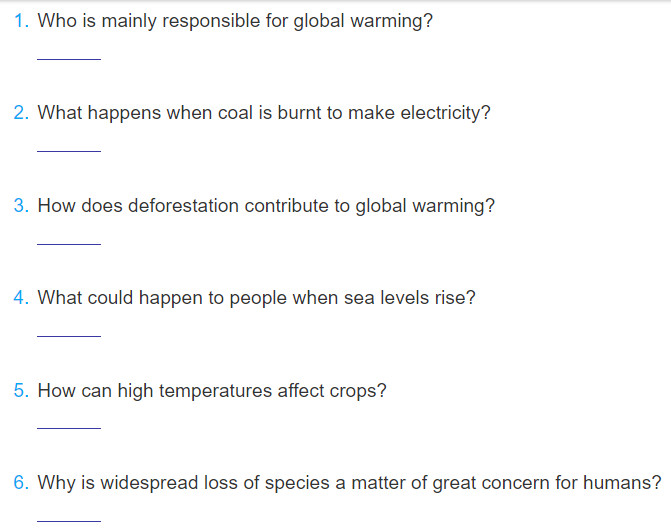Click the answer blank for question 6
This screenshot has height=528, width=671.
point(69,515)
